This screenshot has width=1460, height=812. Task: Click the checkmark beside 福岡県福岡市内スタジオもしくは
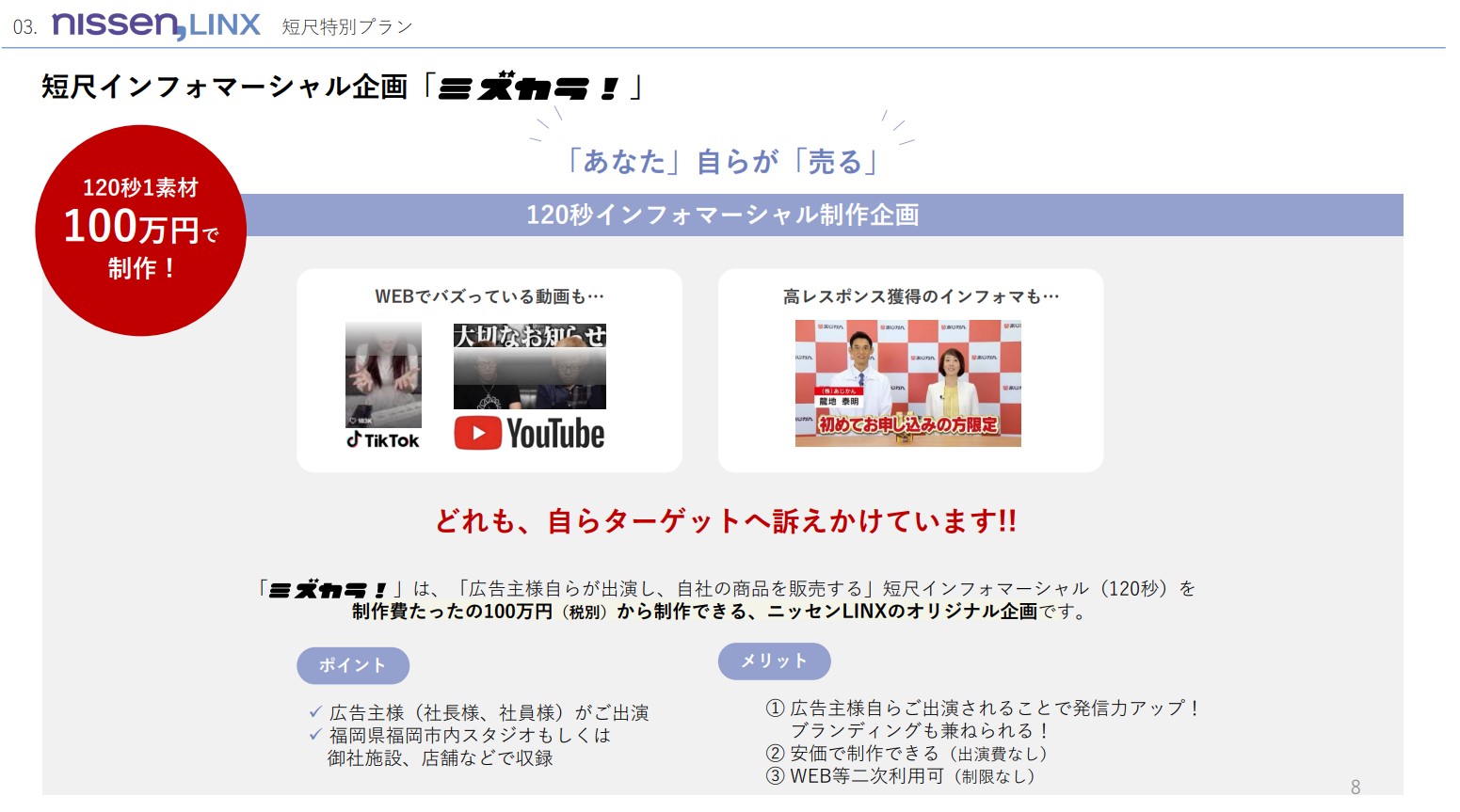315,735
